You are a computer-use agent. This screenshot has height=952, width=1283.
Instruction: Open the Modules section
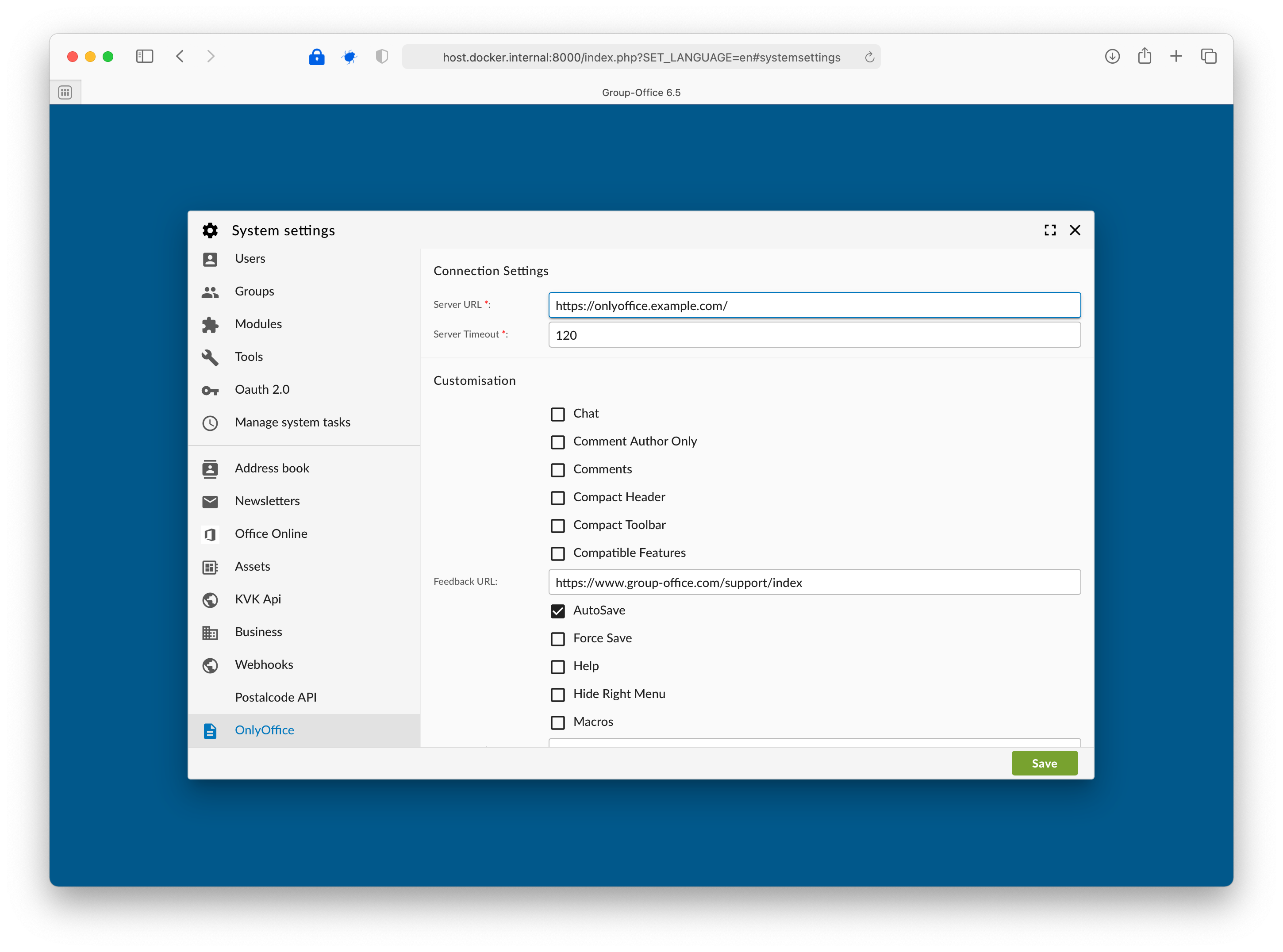click(x=304, y=324)
